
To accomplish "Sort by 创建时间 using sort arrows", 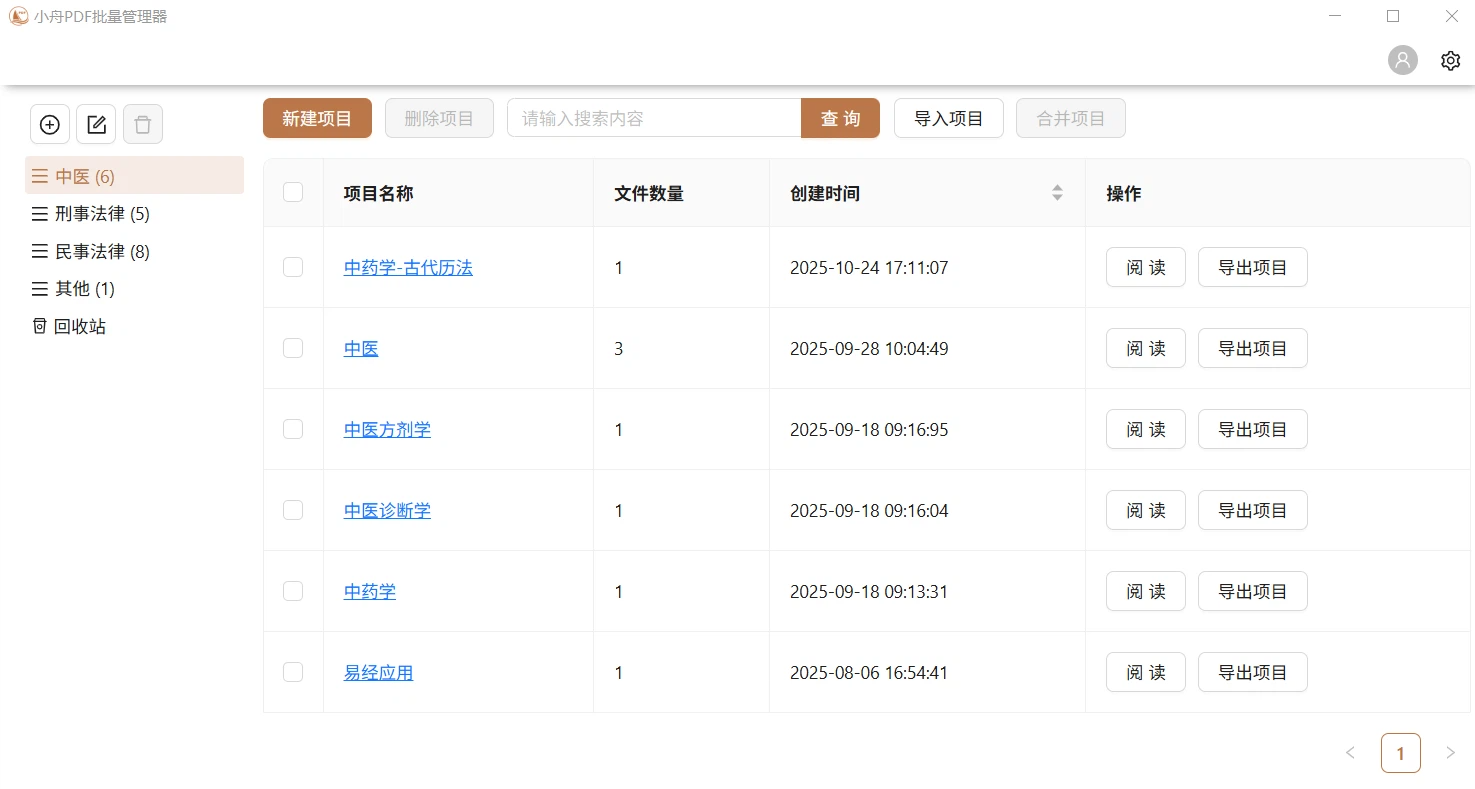I will click(x=1057, y=193).
